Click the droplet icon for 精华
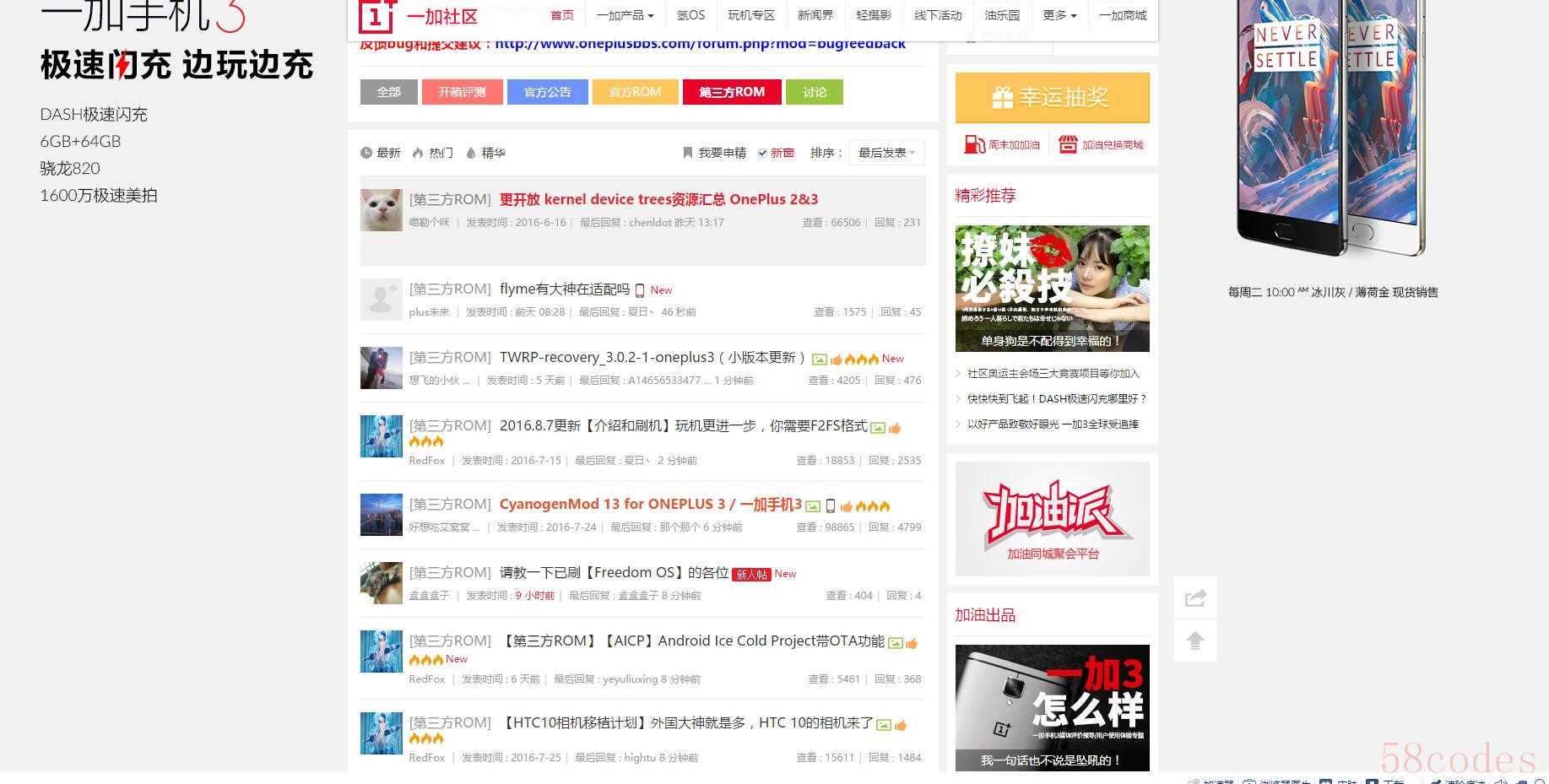1549x784 pixels. pos(471,153)
